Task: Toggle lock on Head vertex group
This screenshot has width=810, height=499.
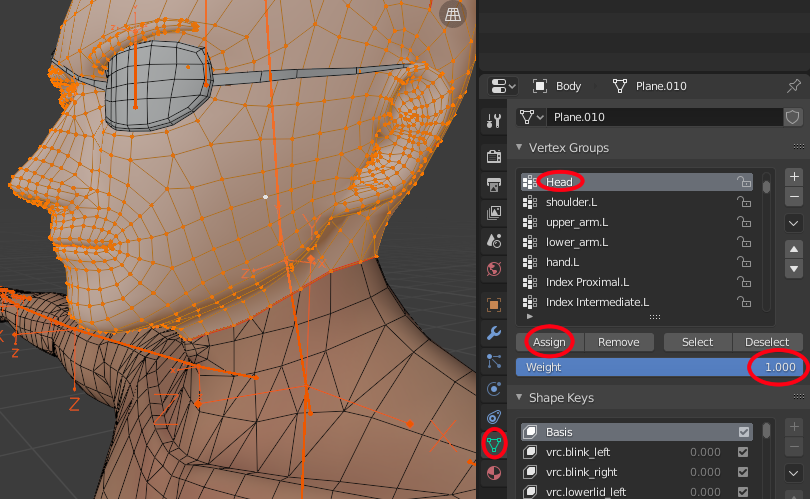Action: (x=743, y=182)
